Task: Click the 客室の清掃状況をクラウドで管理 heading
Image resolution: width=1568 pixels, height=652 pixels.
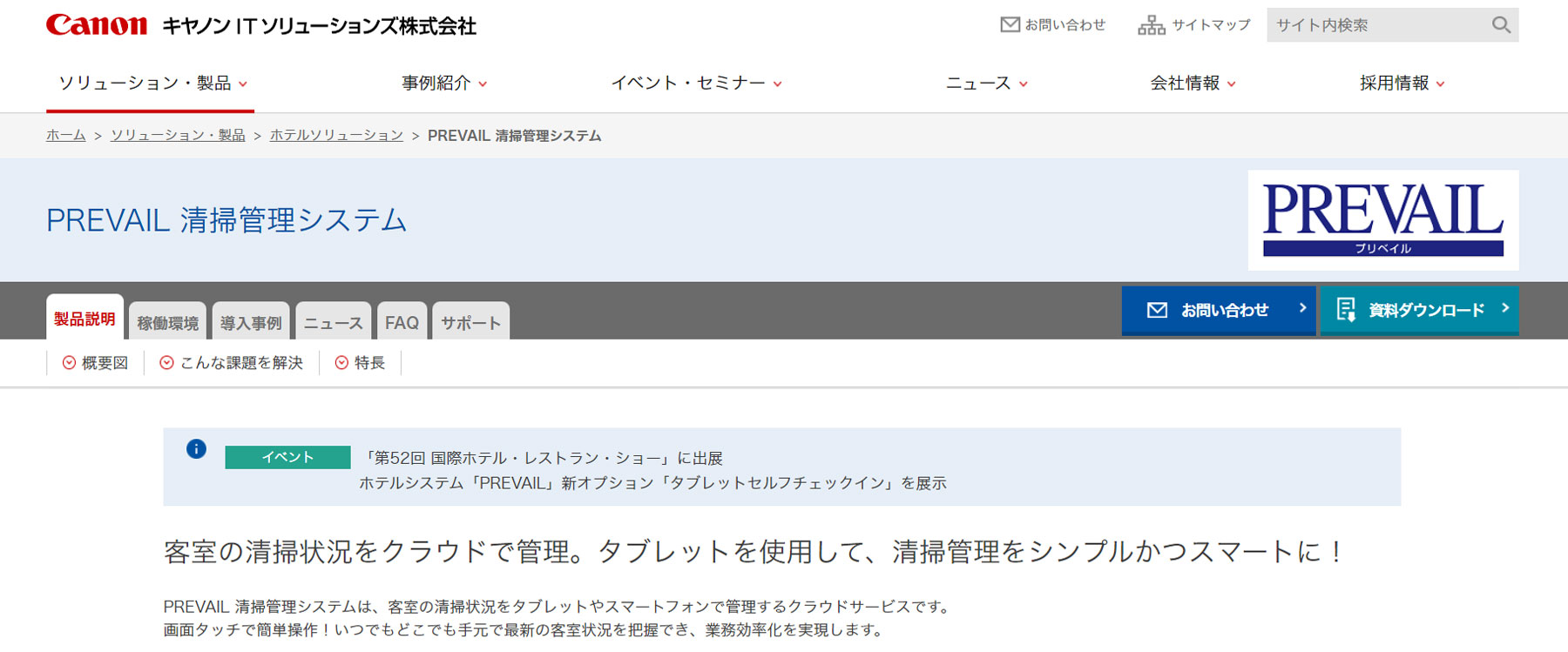Action: [x=754, y=552]
